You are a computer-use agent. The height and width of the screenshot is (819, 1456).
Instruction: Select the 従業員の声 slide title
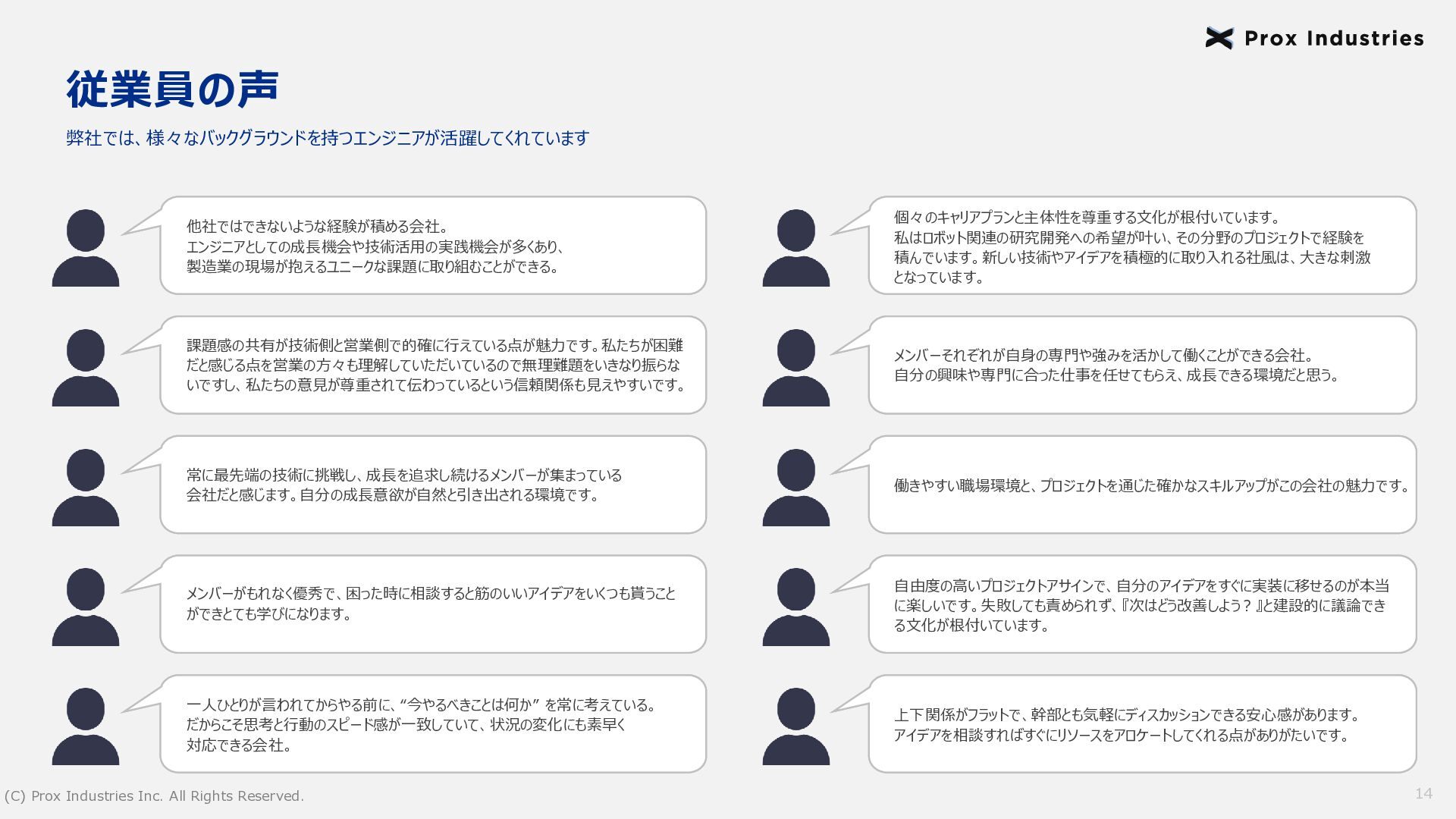point(173,89)
